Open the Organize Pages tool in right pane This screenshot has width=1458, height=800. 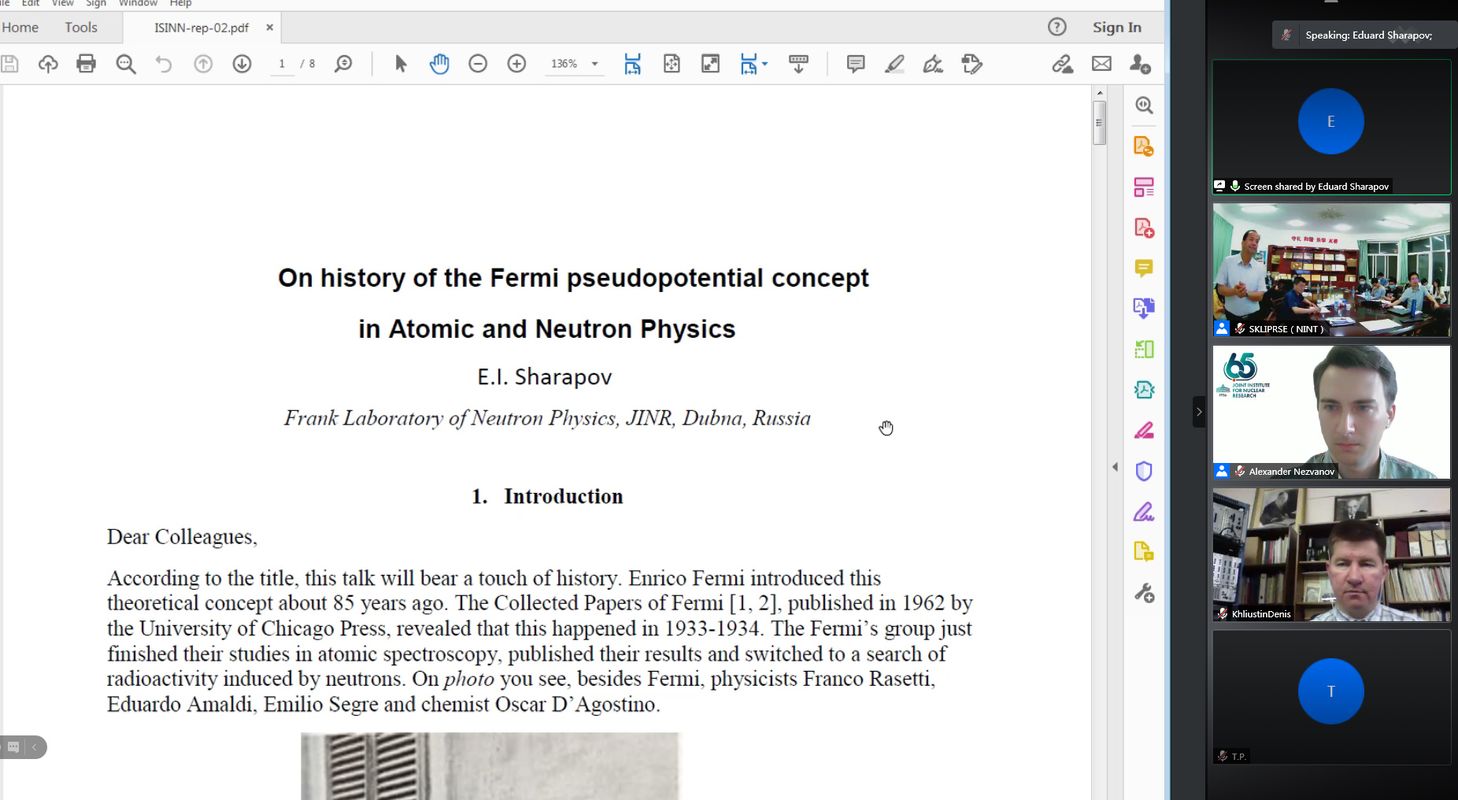(x=1144, y=187)
